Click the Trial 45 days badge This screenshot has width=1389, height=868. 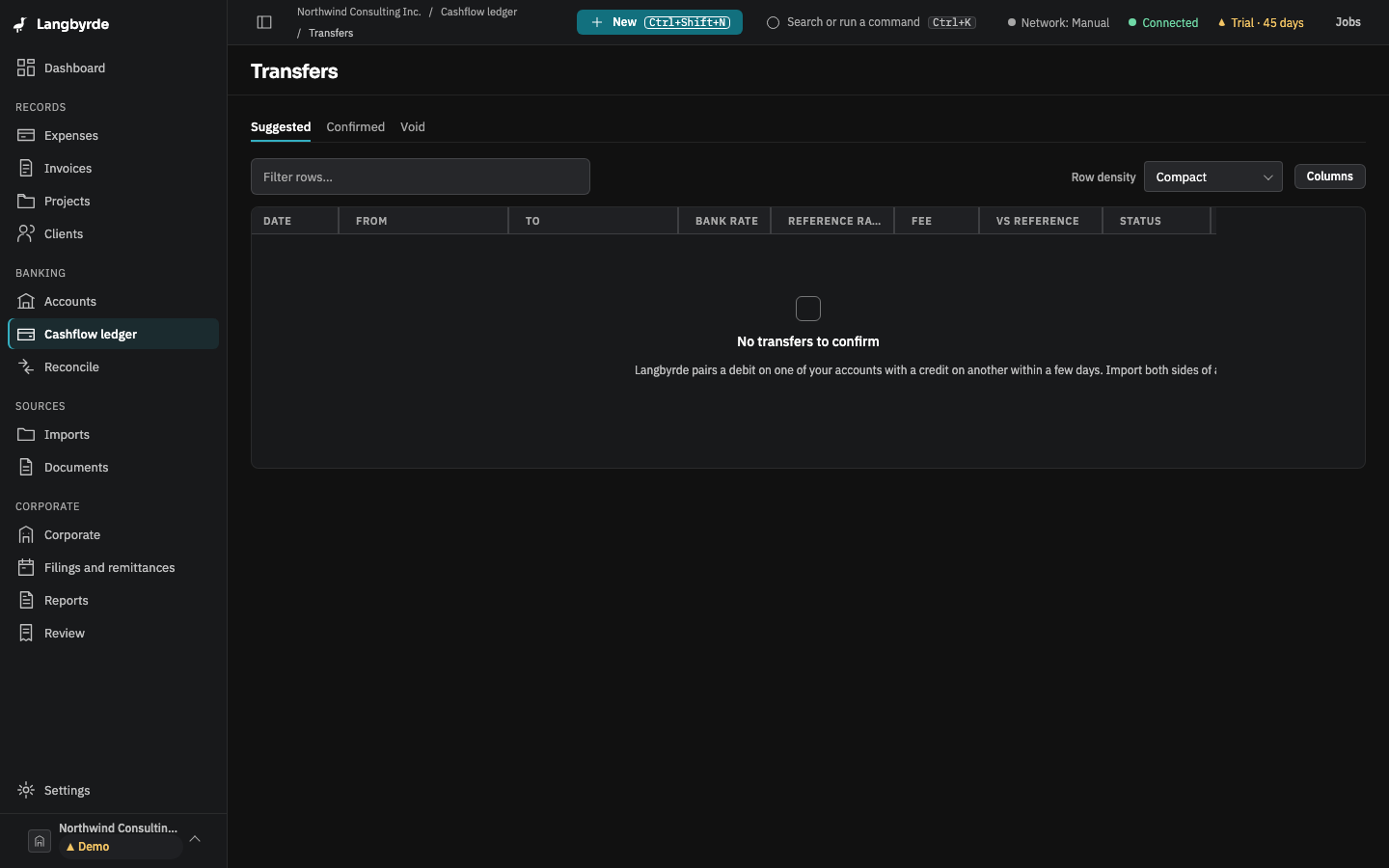[1261, 22]
